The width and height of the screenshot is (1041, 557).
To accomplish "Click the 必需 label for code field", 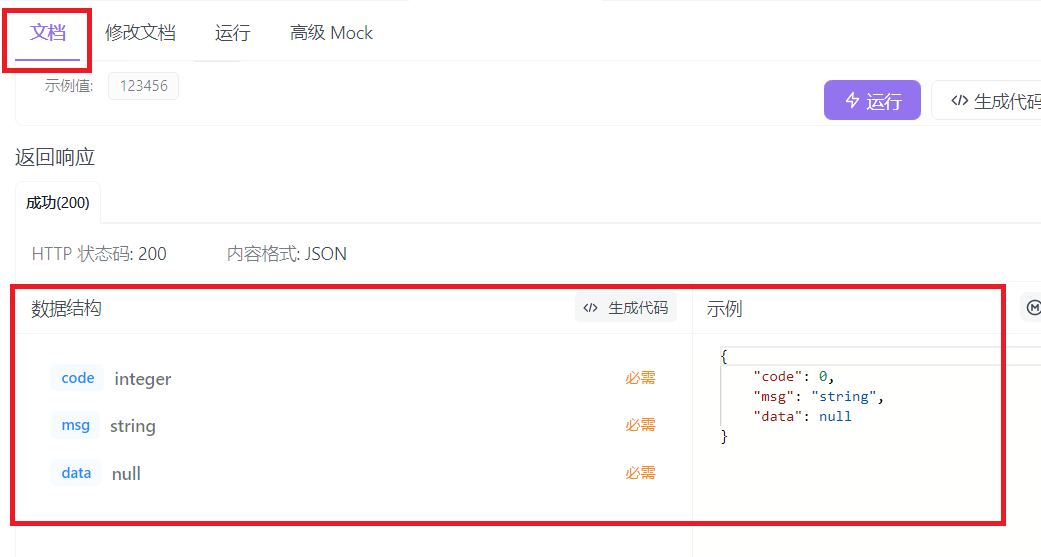I will (640, 378).
